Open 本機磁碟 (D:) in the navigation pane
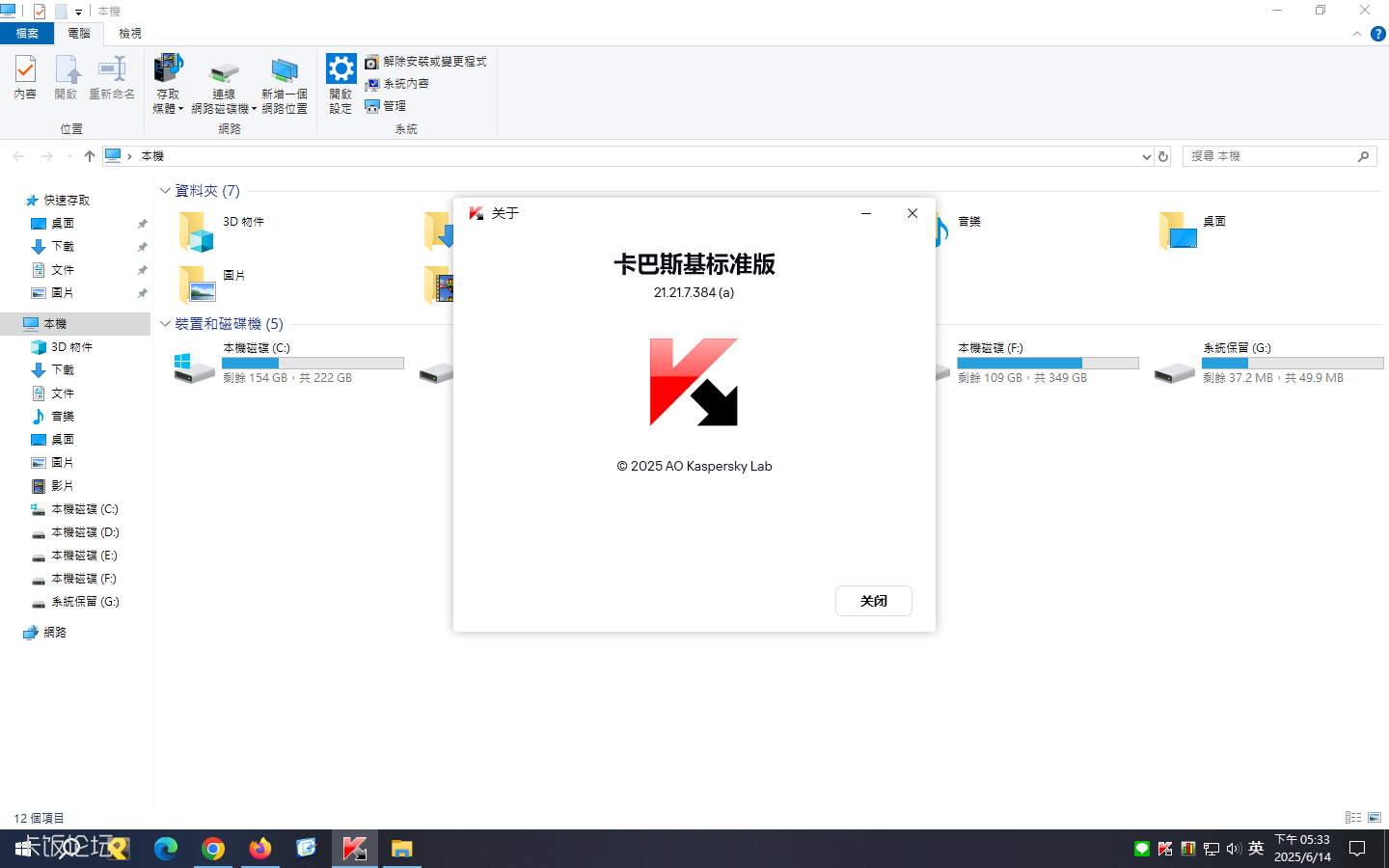The height and width of the screenshot is (868, 1389). pos(75,532)
